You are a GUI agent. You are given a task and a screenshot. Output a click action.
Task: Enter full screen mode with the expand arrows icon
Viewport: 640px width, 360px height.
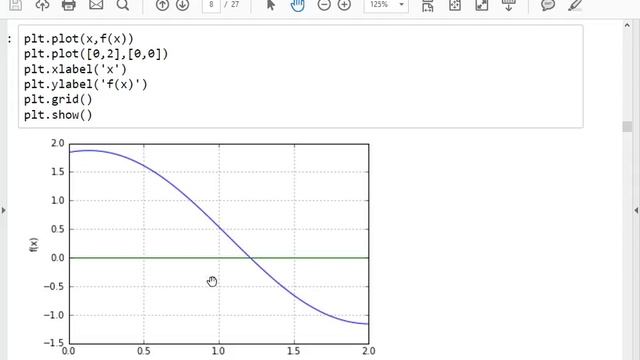[x=482, y=5]
